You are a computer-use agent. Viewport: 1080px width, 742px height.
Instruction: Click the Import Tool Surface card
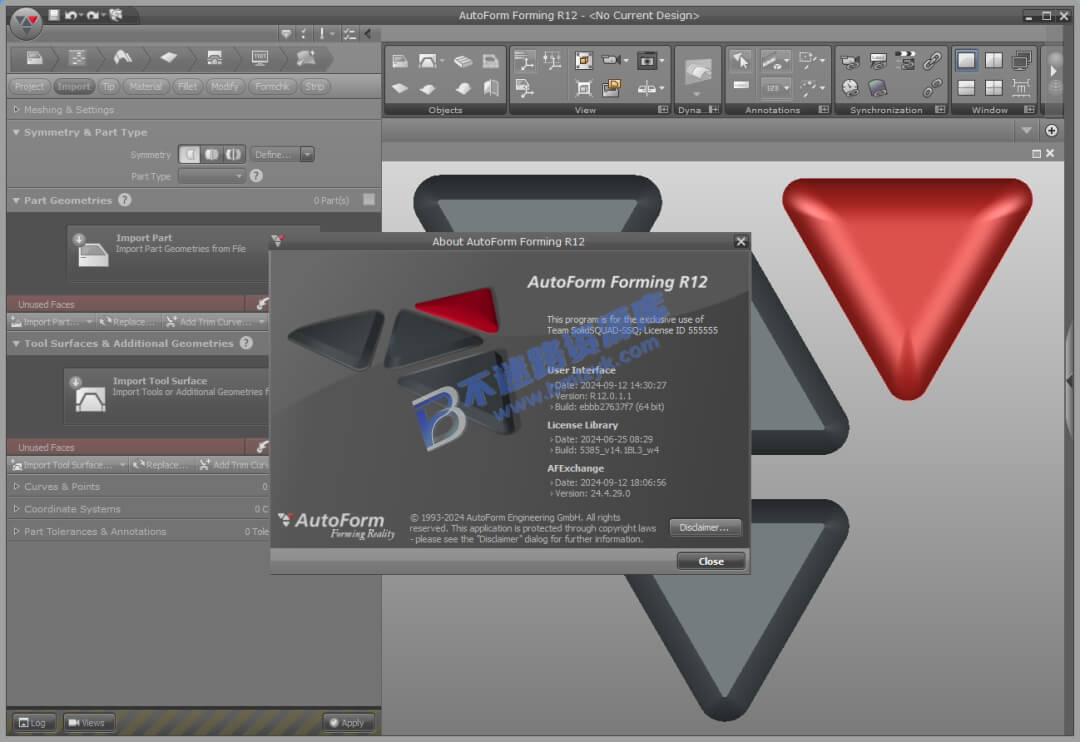pos(167,396)
